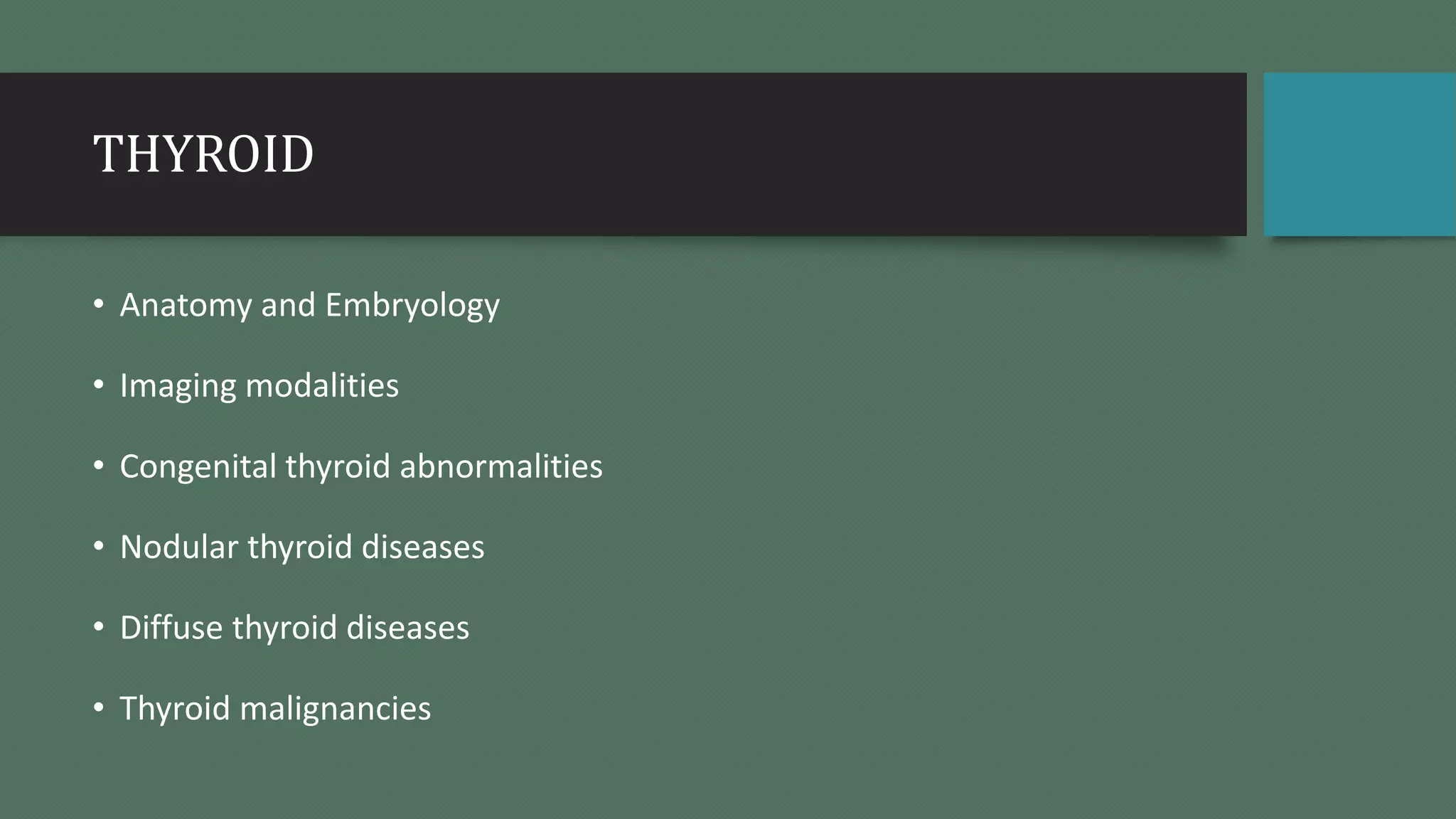Click the word Diffuse in fifth bullet

tap(171, 628)
